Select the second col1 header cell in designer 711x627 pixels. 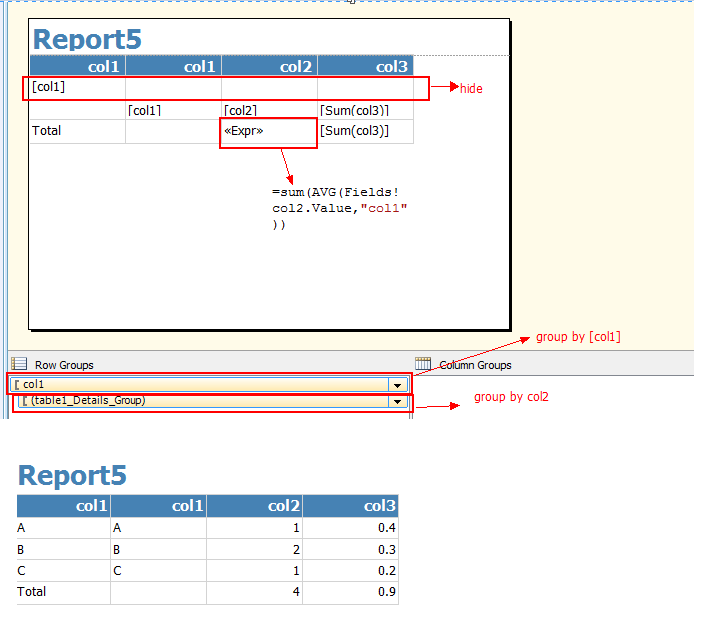173,66
